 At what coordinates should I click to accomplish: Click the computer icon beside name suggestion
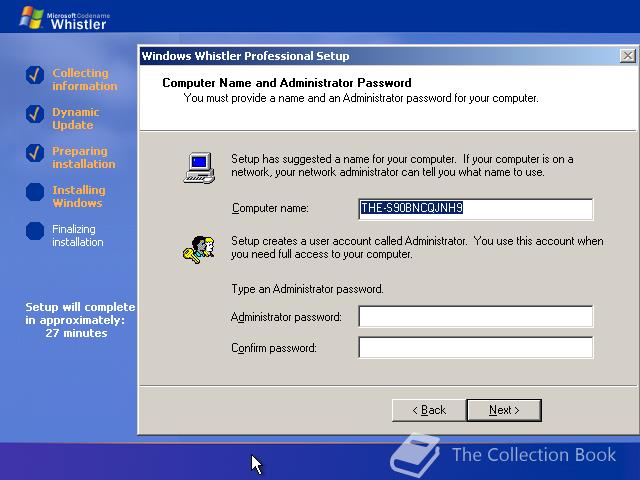click(x=199, y=167)
